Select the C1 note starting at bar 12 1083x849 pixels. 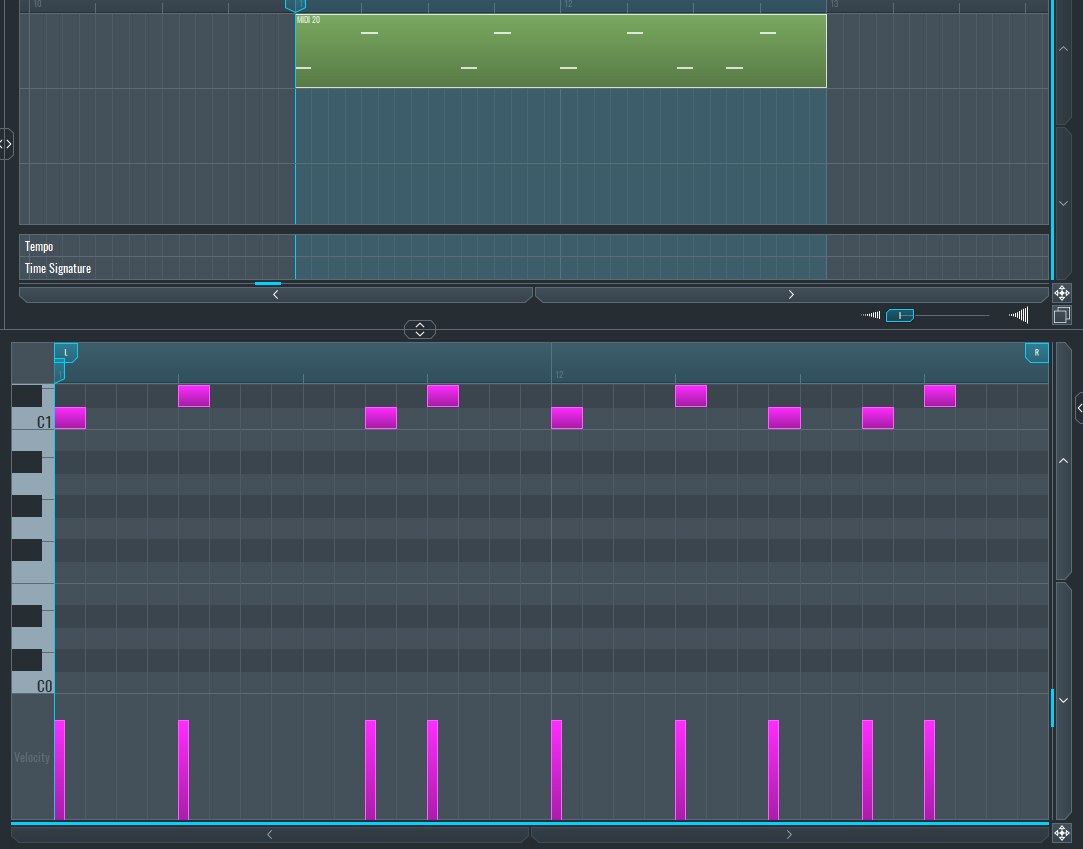coord(567,418)
